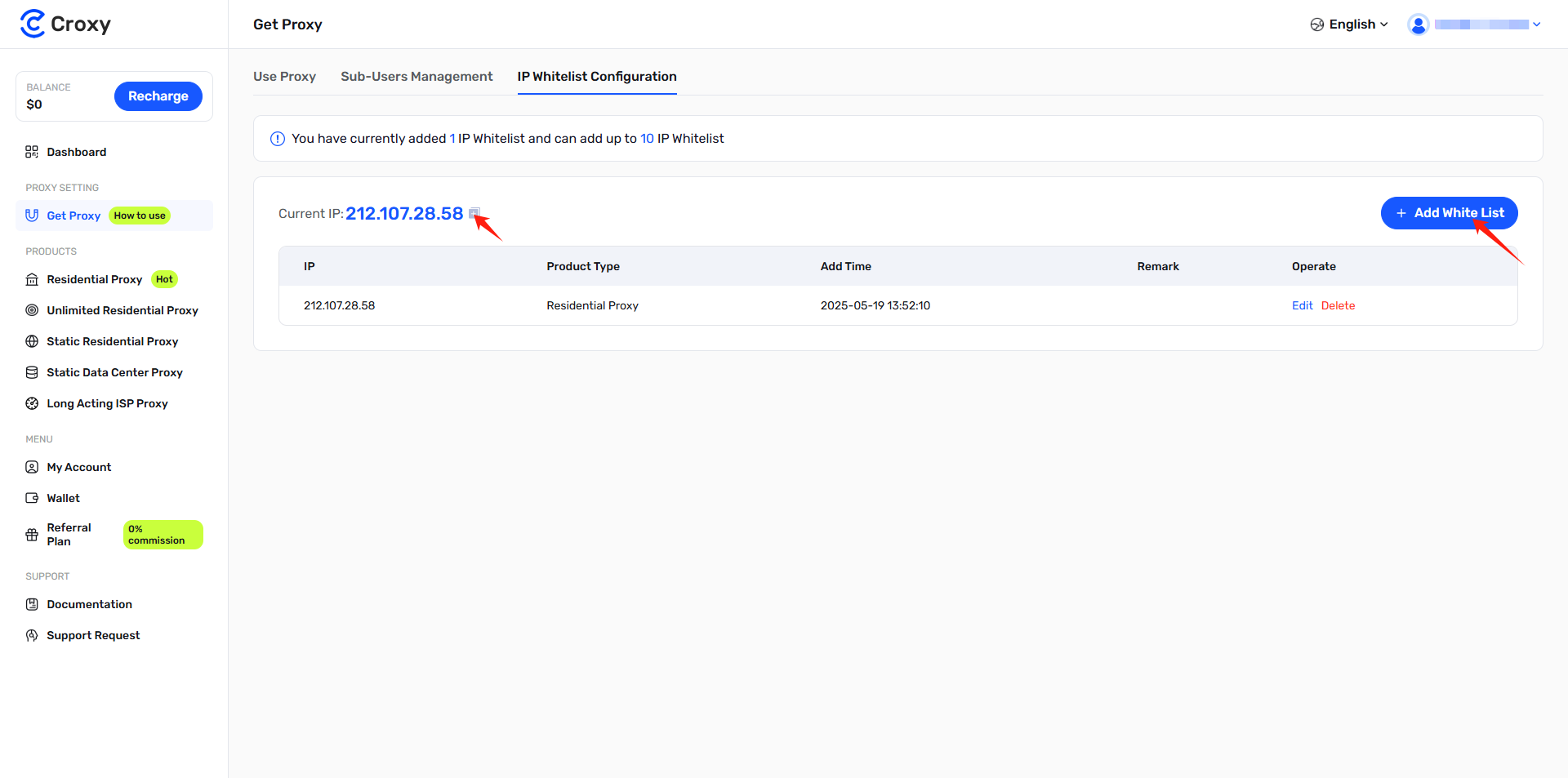Click the Get Proxy page title
1568x778 pixels.
click(x=287, y=24)
